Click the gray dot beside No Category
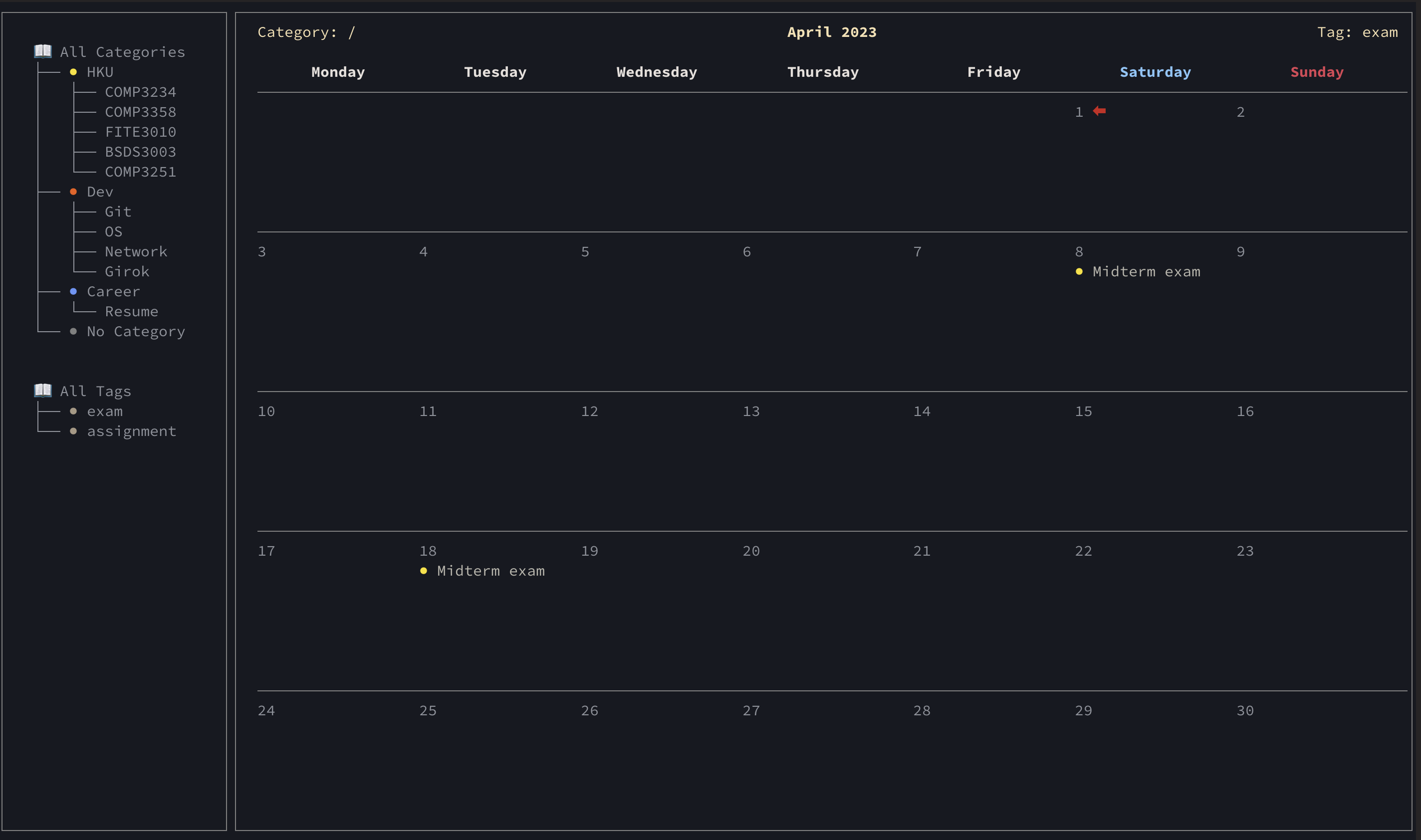 [x=73, y=332]
